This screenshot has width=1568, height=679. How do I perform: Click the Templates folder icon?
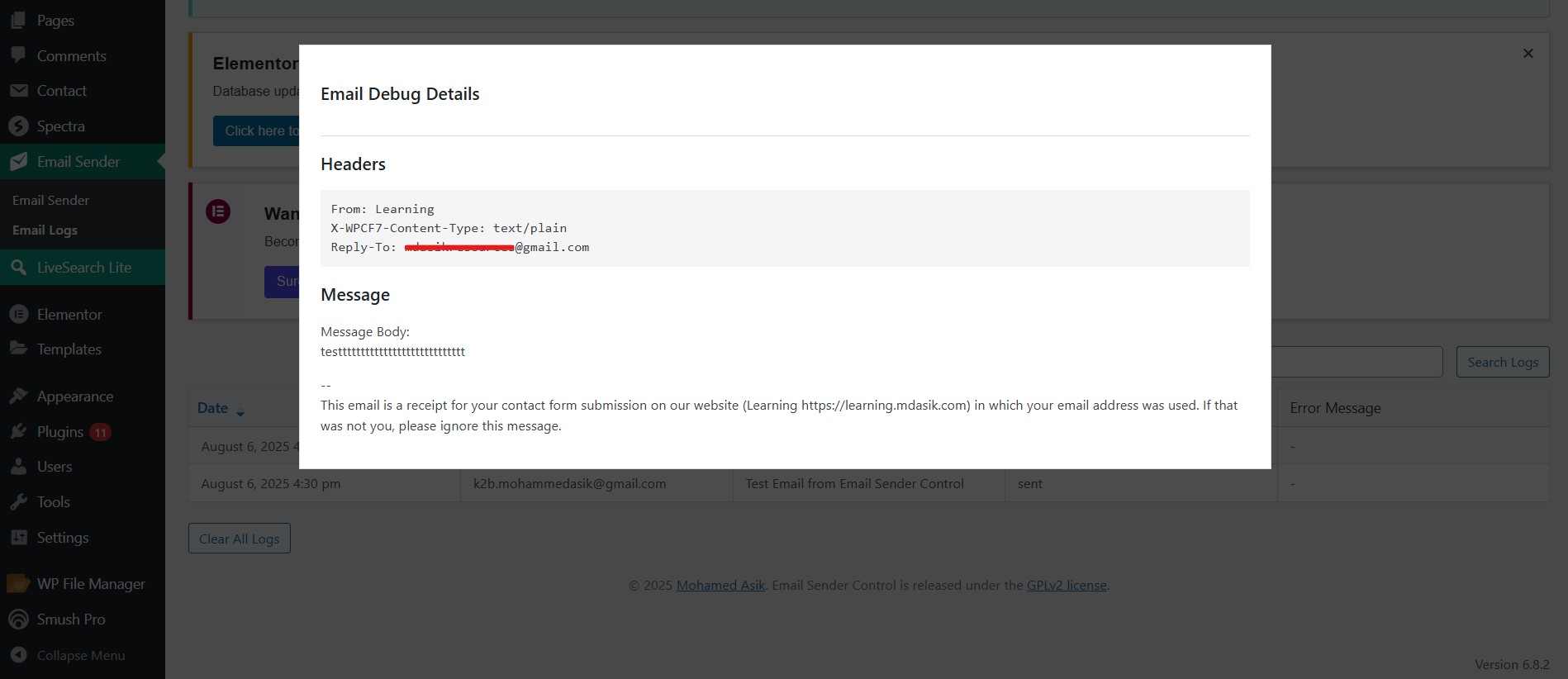(18, 349)
